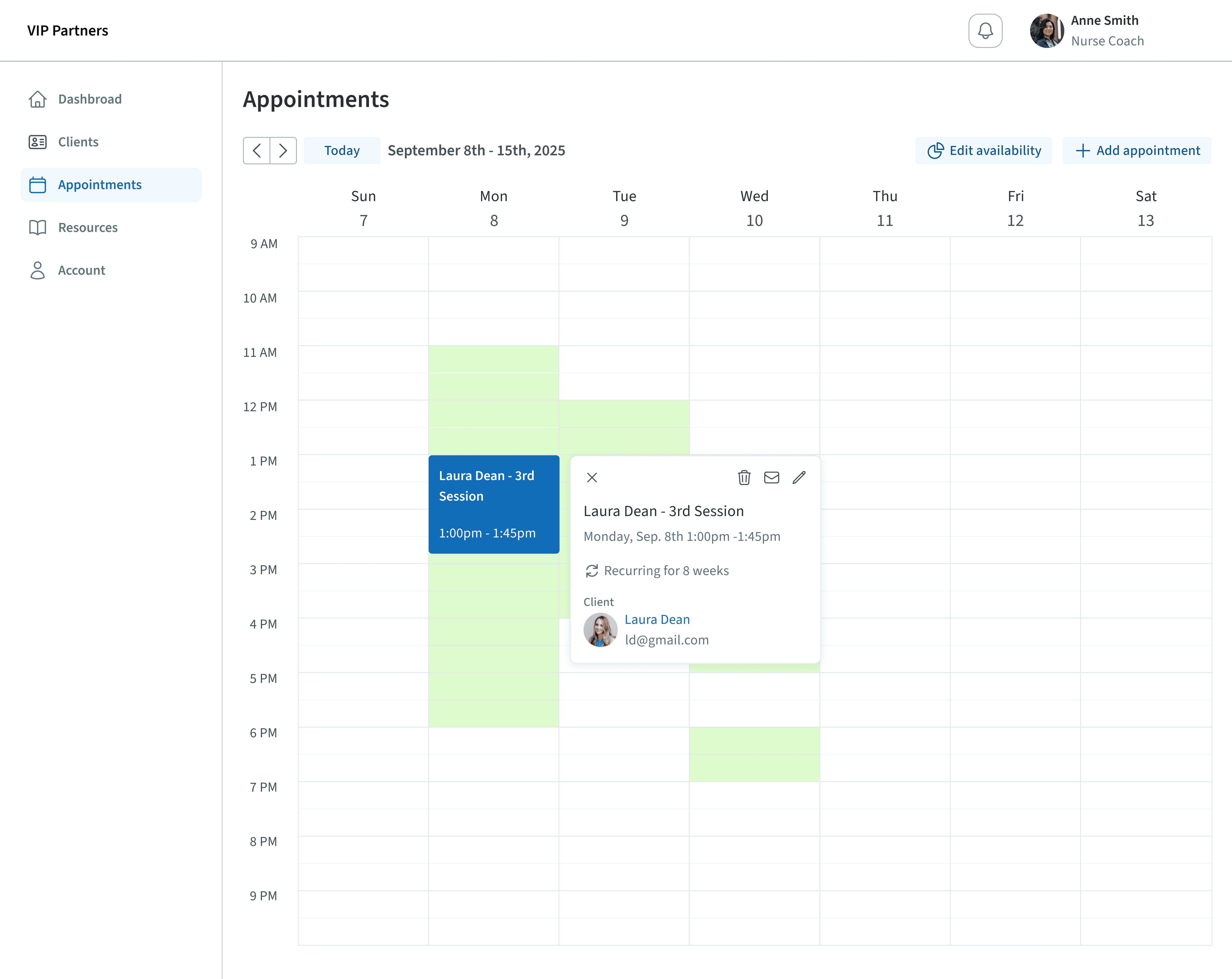The width and height of the screenshot is (1232, 979).
Task: Go to next week arrow
Action: 283,150
